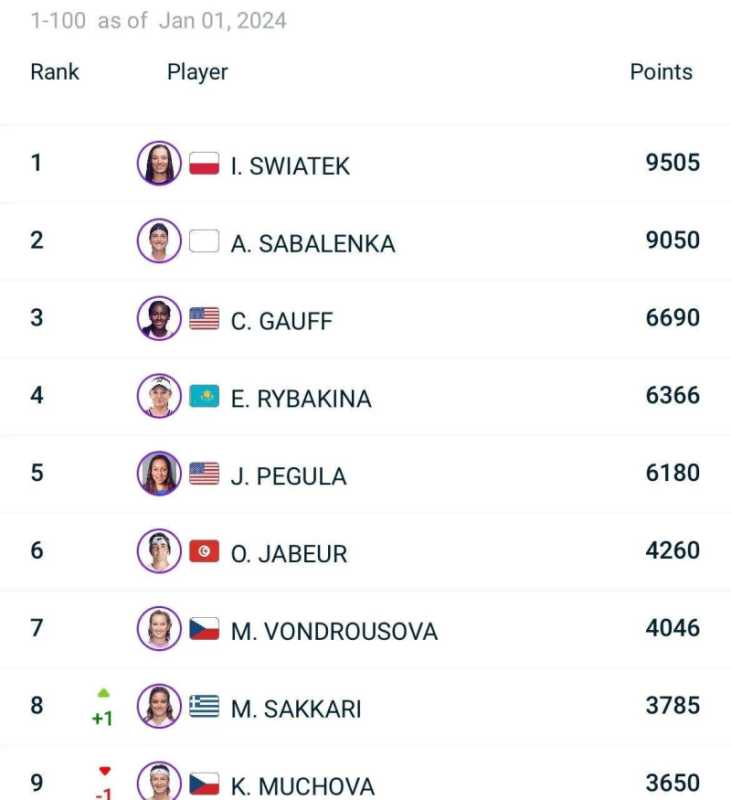
Task: Click the Poland flag icon
Action: [204, 164]
